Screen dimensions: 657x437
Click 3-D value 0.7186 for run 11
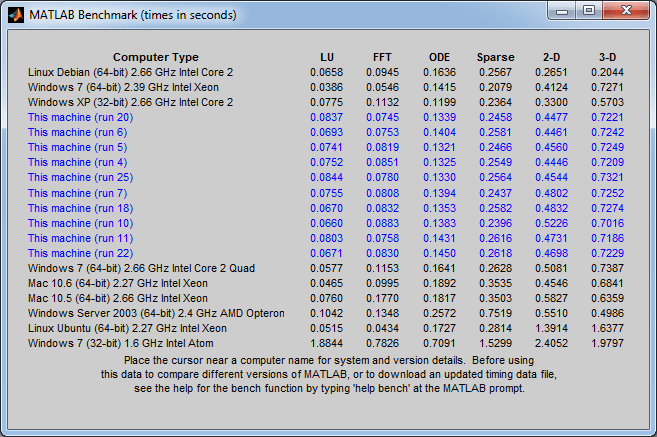(608, 238)
